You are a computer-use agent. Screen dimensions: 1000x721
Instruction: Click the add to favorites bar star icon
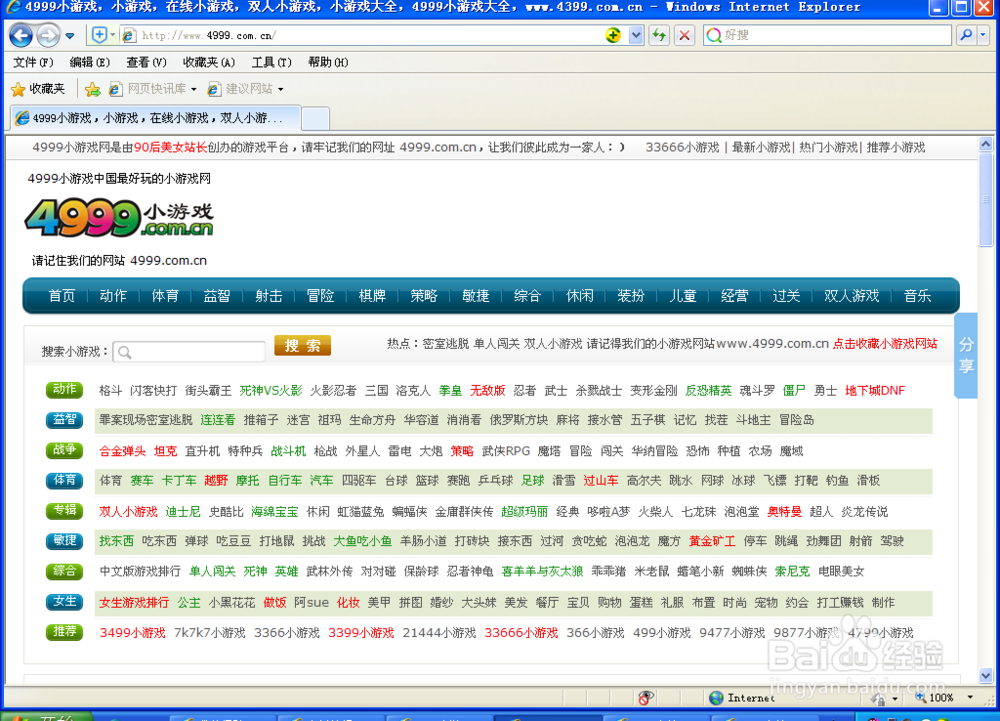point(92,89)
